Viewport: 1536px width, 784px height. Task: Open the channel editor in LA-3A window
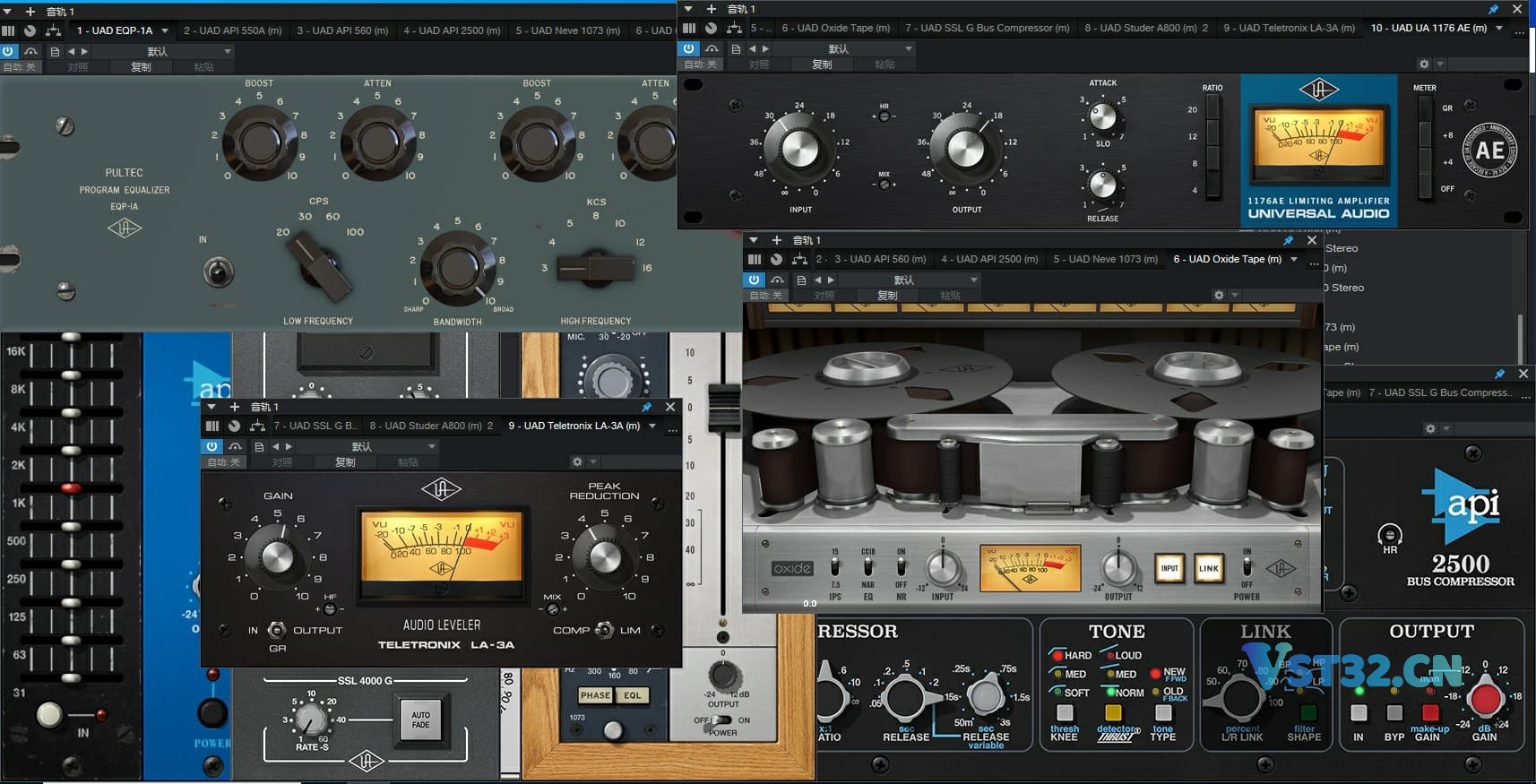(212, 426)
